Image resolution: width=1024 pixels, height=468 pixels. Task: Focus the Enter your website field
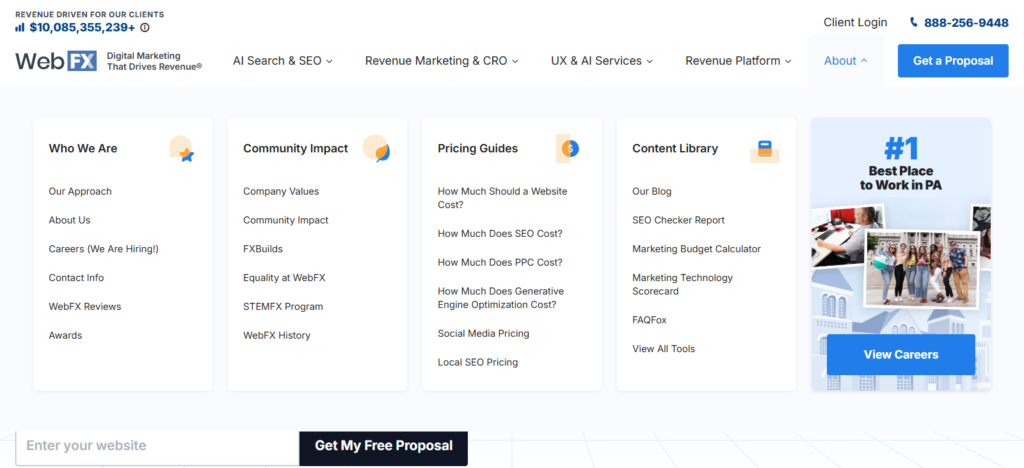click(157, 447)
